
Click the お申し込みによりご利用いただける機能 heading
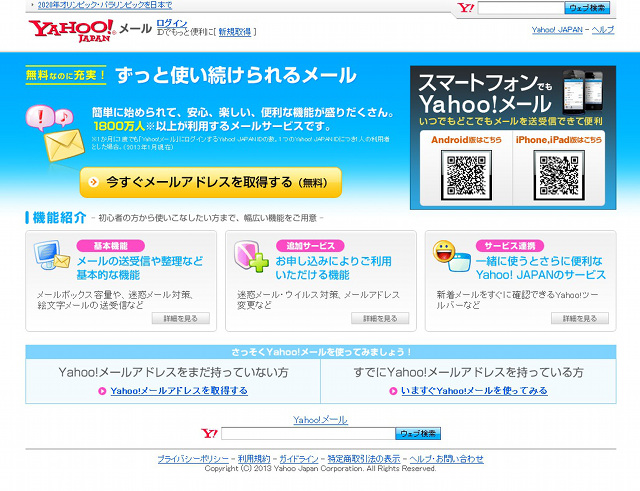click(333, 268)
